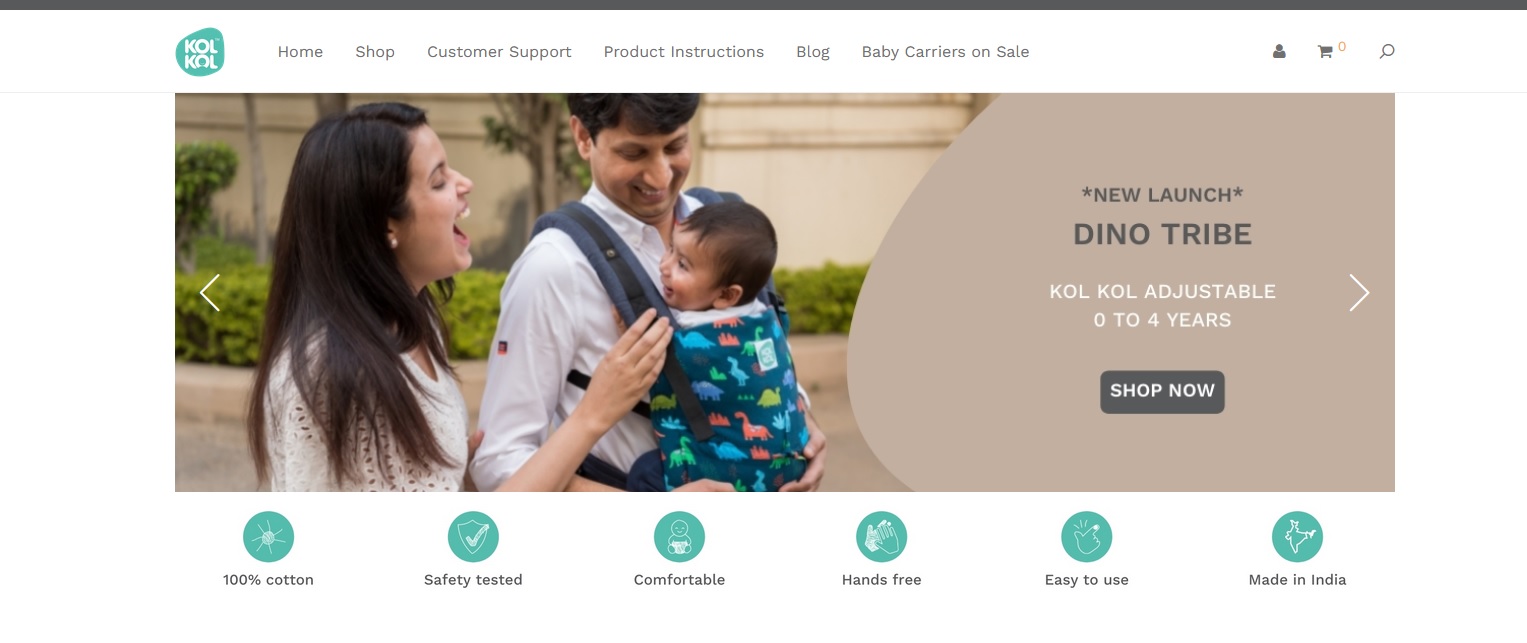Open the Baby Carriers on Sale link

pos(945,52)
